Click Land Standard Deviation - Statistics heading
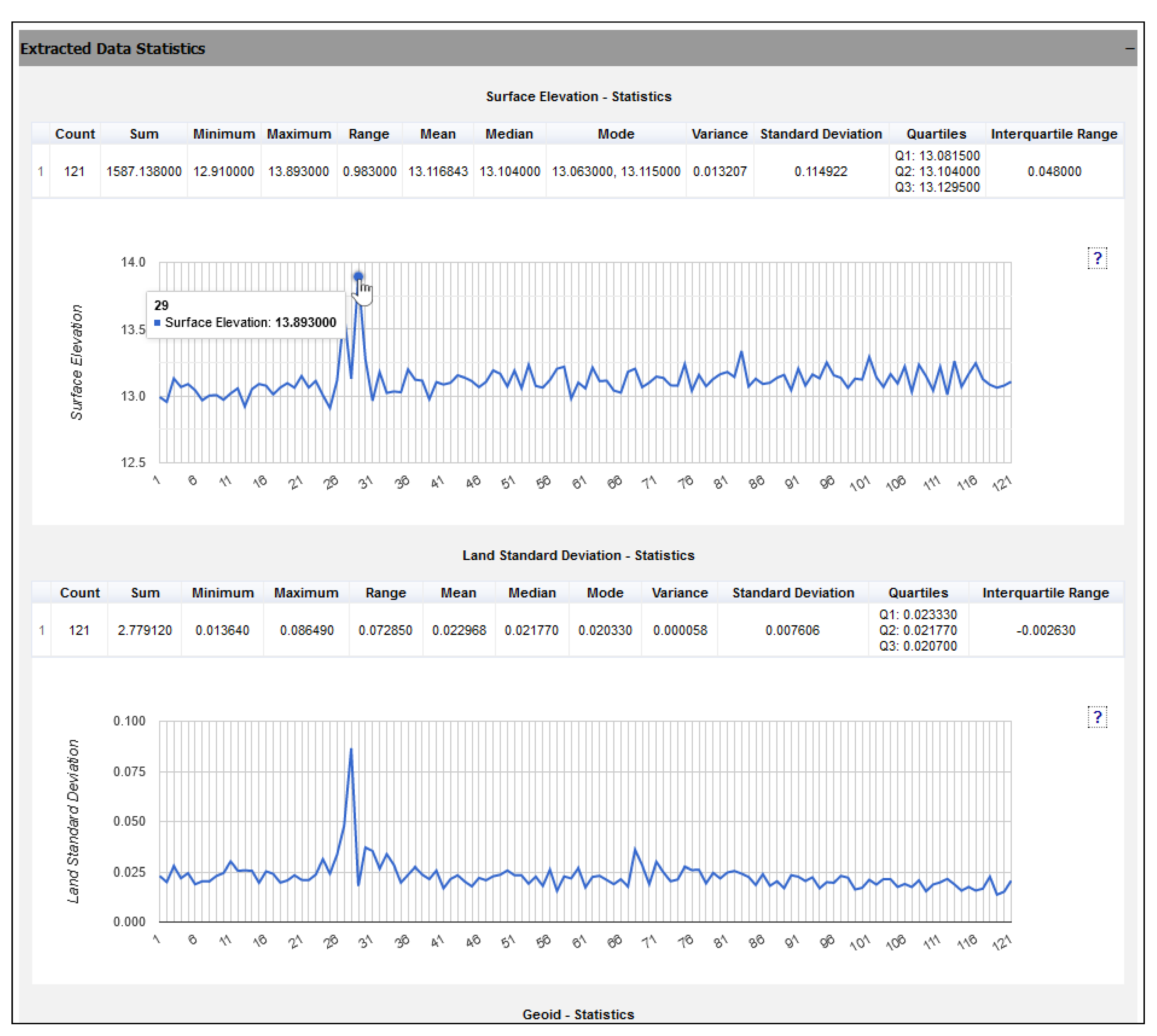The image size is (1157, 1036). coord(578,555)
